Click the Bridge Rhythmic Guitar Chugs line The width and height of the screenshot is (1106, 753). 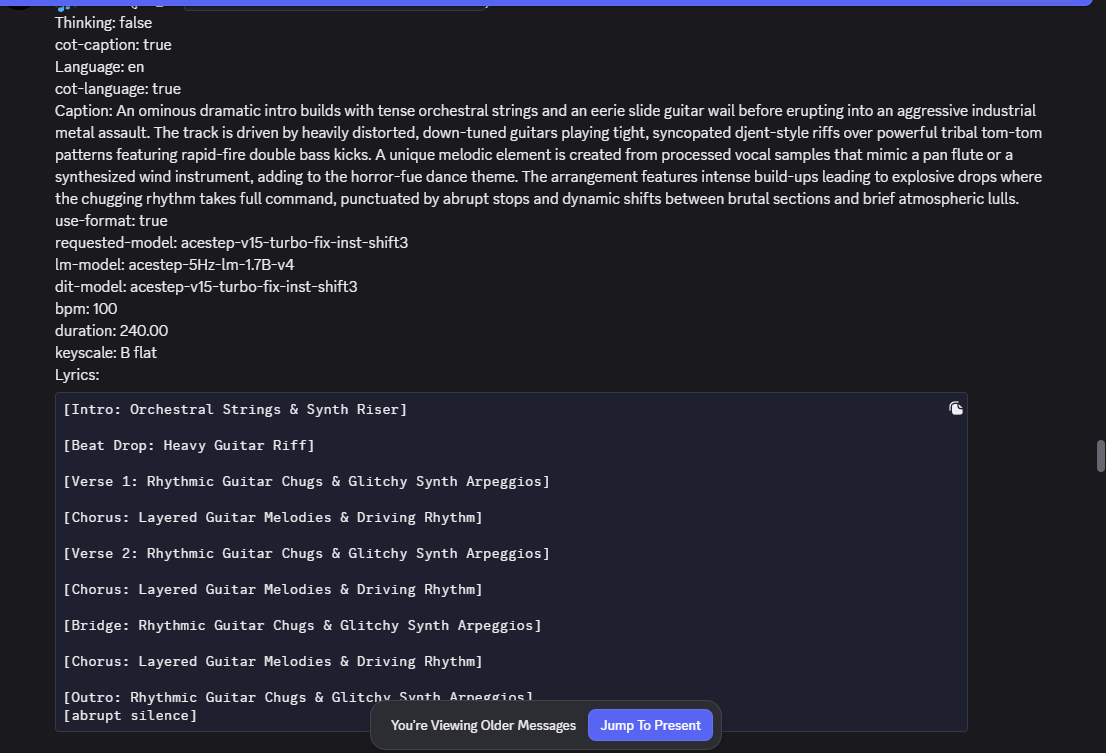coord(302,625)
